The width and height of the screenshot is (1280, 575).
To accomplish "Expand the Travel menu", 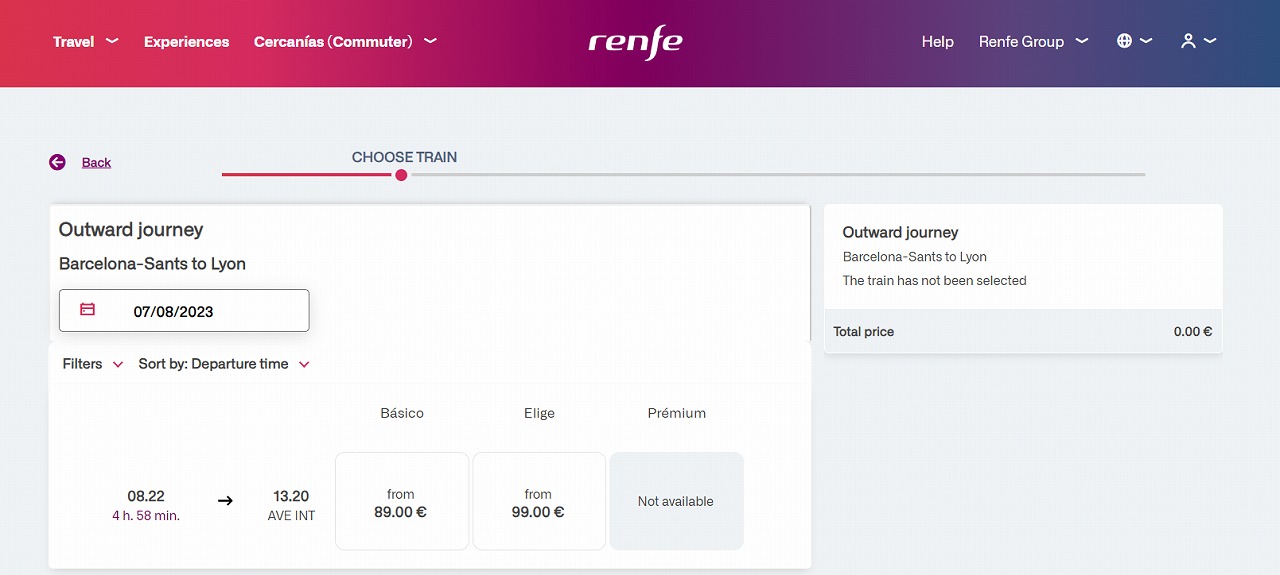I will click(86, 41).
